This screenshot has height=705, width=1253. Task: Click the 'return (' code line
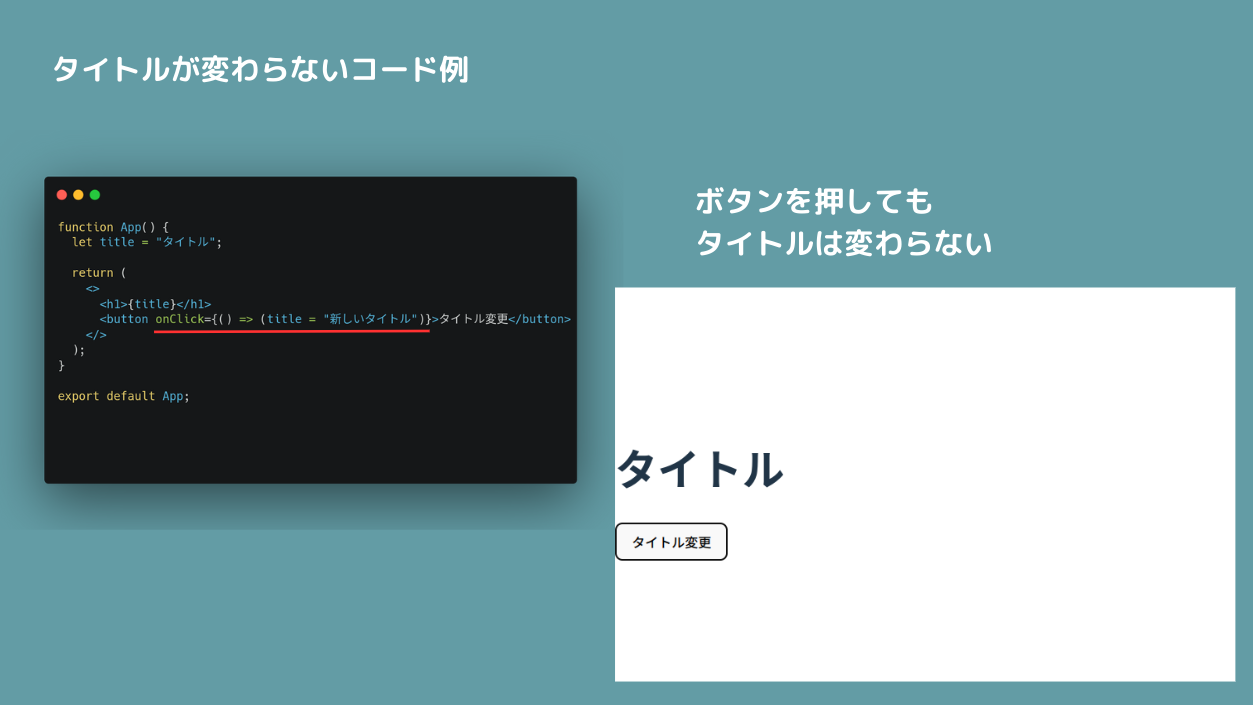100,273
